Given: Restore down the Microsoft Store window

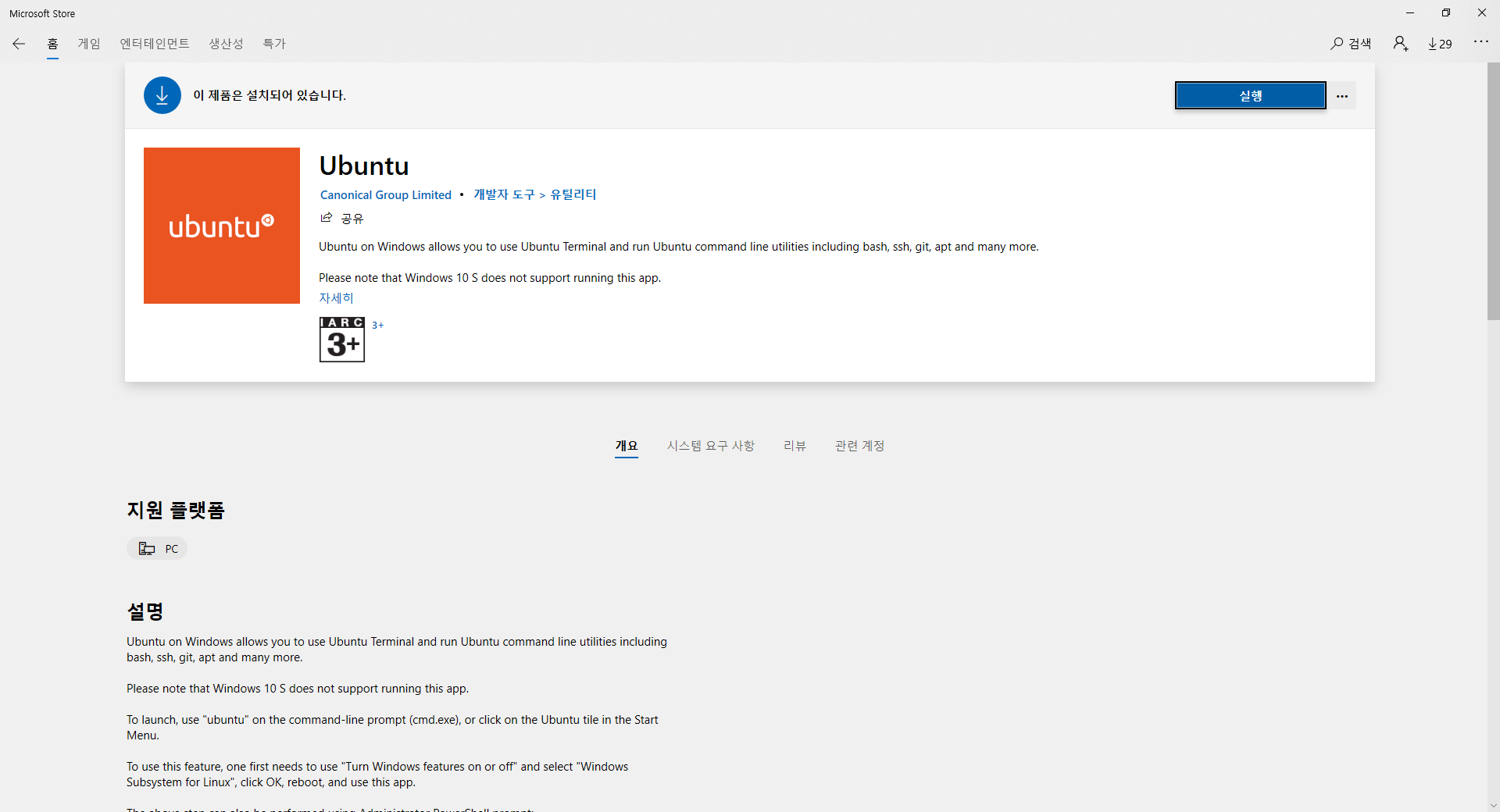Looking at the screenshot, I should [1446, 12].
